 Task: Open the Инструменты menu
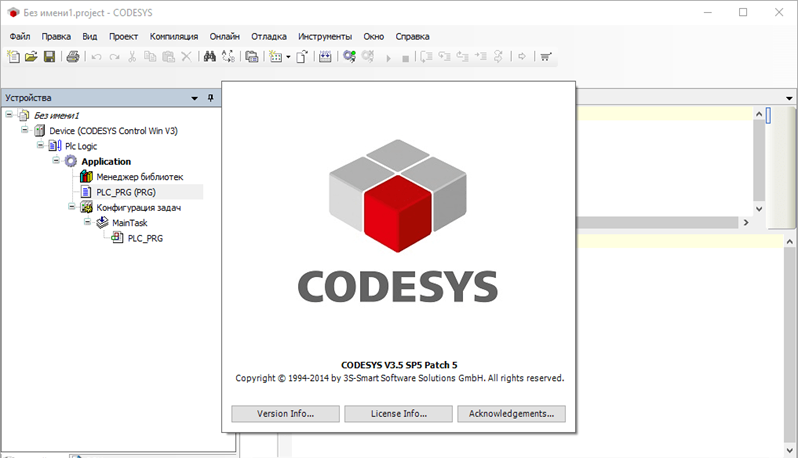pos(325,37)
